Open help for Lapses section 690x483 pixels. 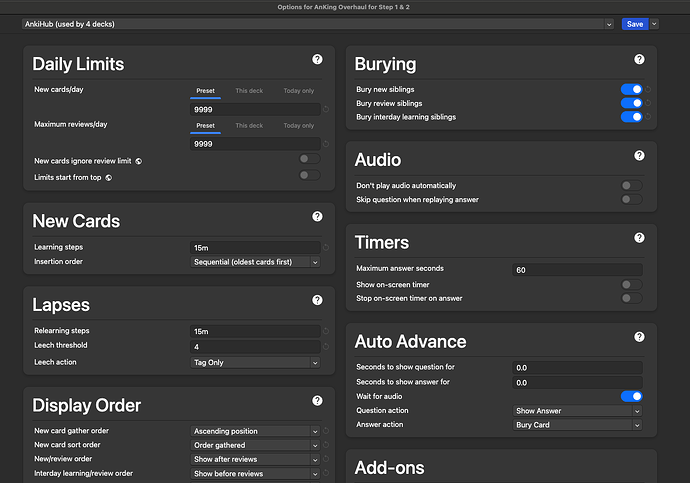coord(317,300)
